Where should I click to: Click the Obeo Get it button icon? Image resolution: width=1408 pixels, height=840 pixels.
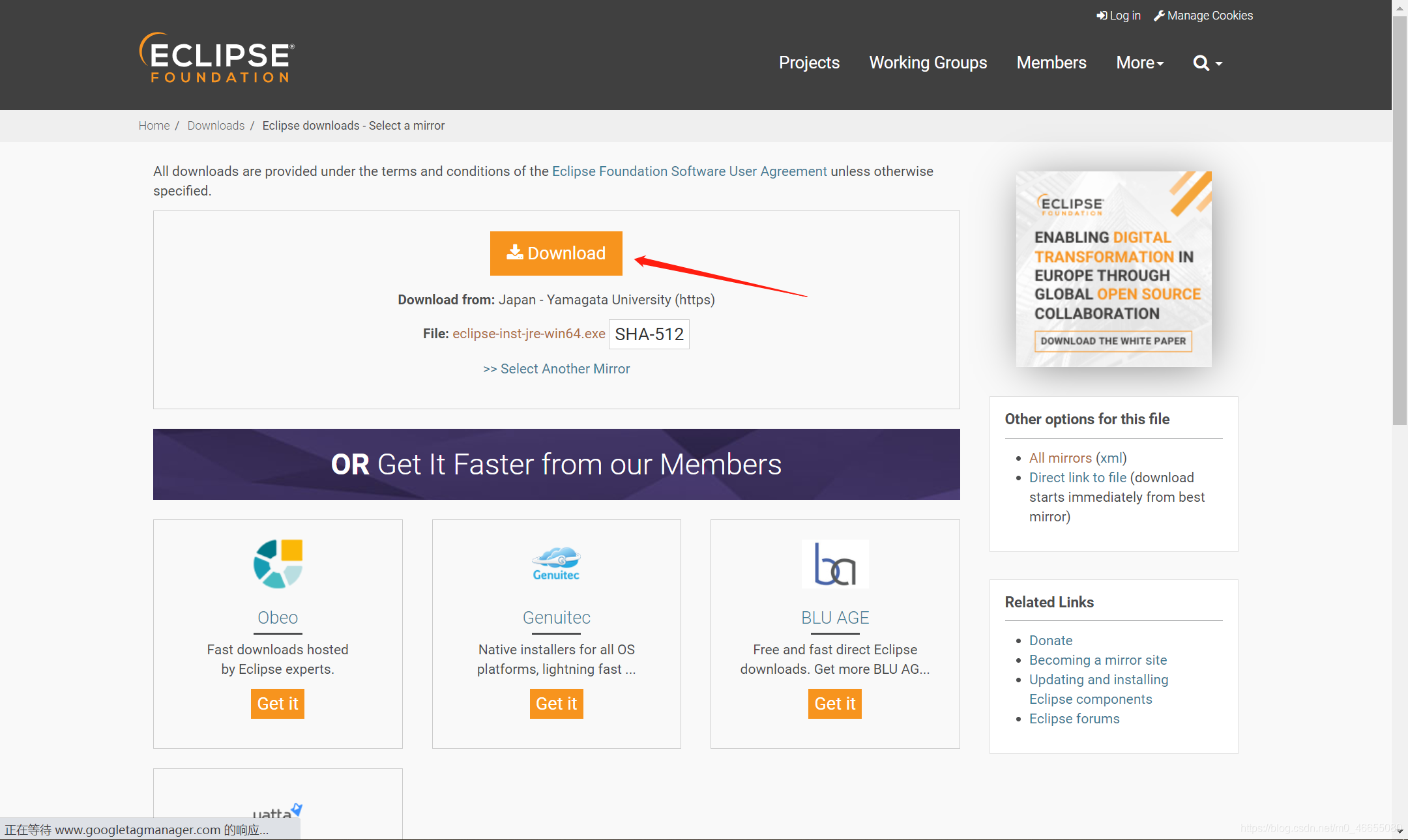[279, 703]
